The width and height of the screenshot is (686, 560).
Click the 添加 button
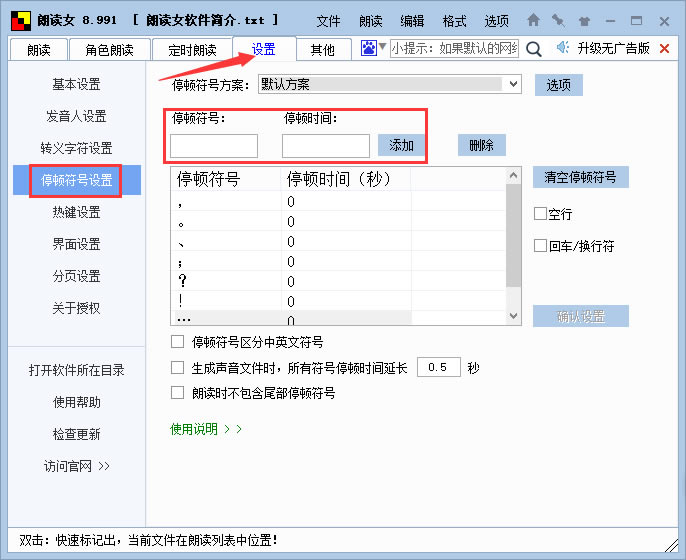click(401, 145)
